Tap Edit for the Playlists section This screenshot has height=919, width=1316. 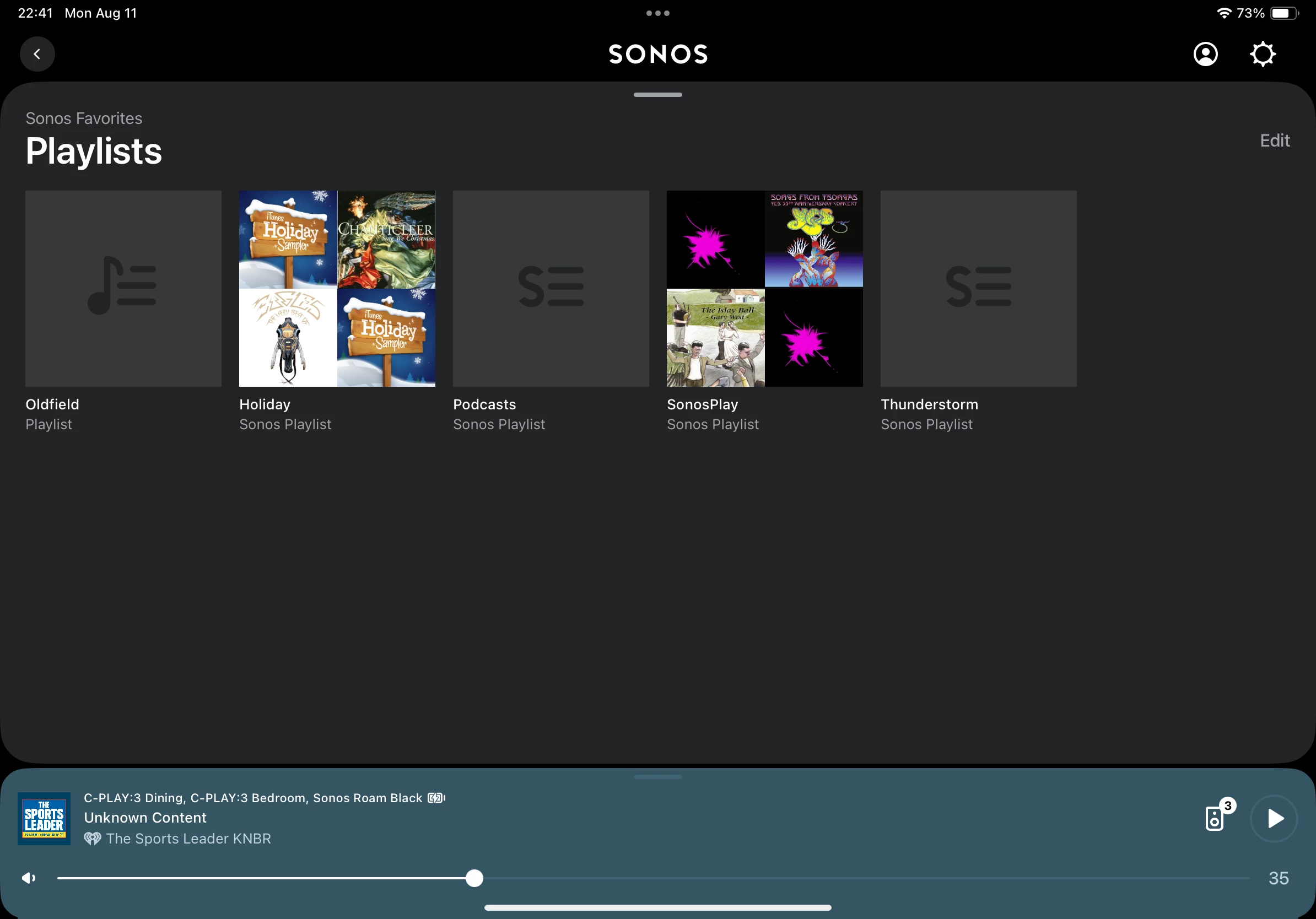[1274, 140]
